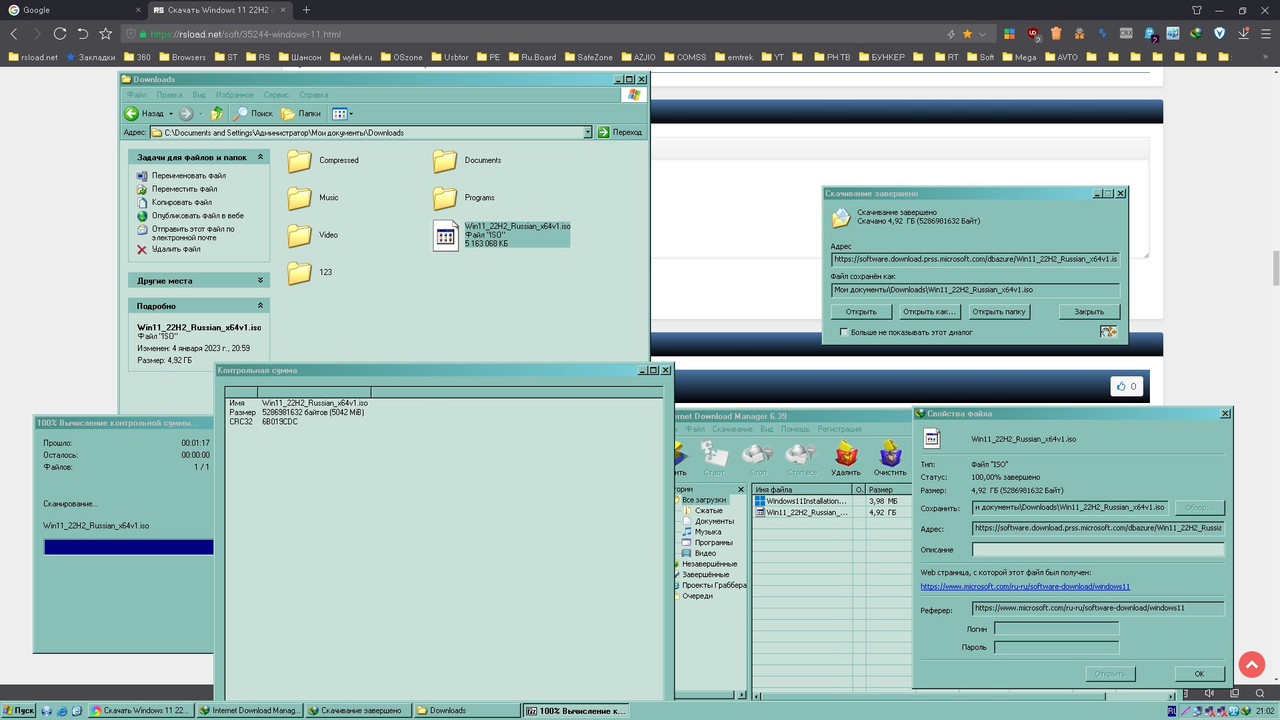Click the Назад arrow in Explorer toolbar
The width and height of the screenshot is (1280, 720).
[131, 113]
